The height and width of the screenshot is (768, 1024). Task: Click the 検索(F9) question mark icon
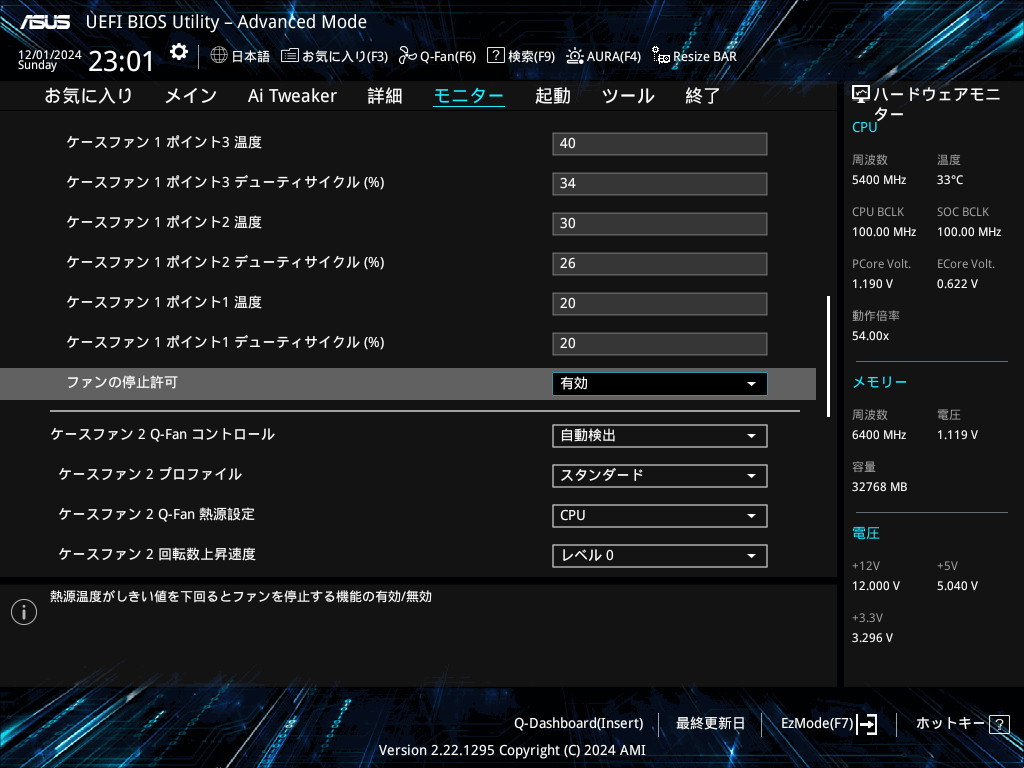[x=496, y=56]
